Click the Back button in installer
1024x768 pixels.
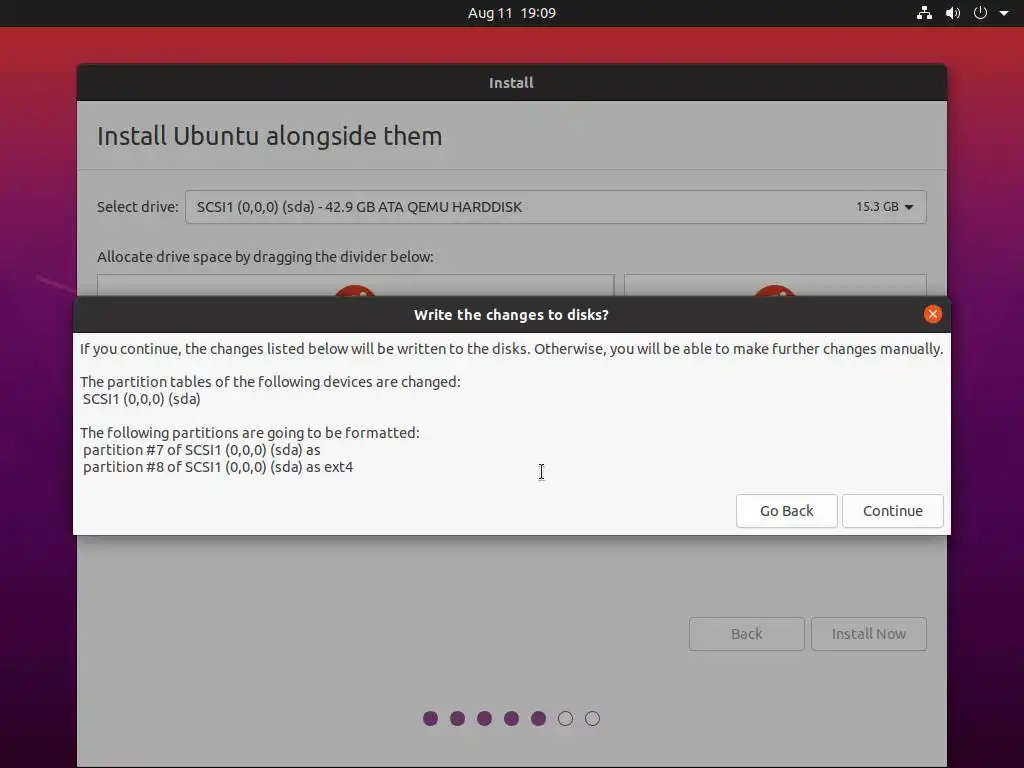[746, 633]
